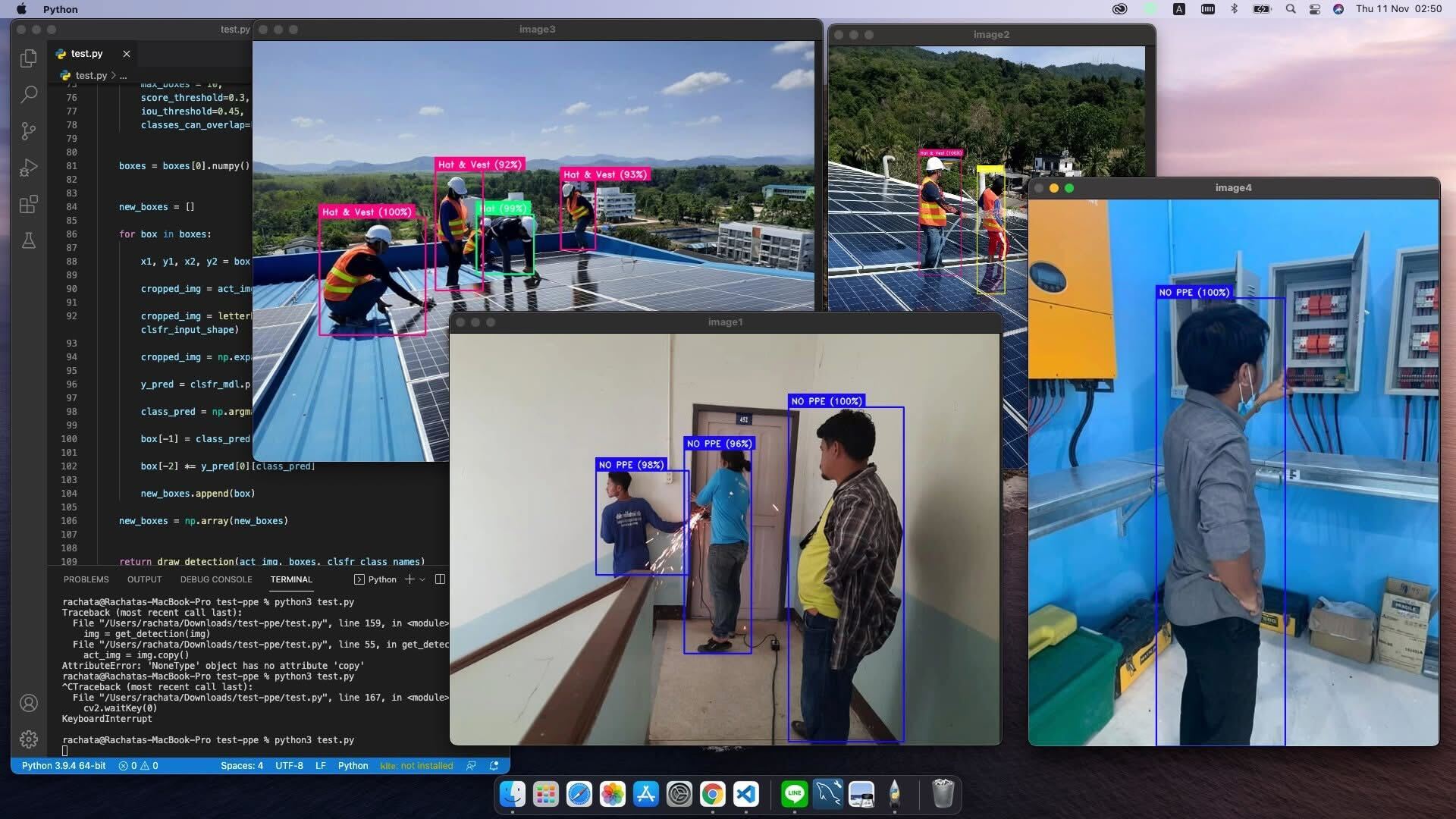Viewport: 1456px width, 819px height.
Task: Open the Testing flask icon
Action: pyautogui.click(x=28, y=241)
